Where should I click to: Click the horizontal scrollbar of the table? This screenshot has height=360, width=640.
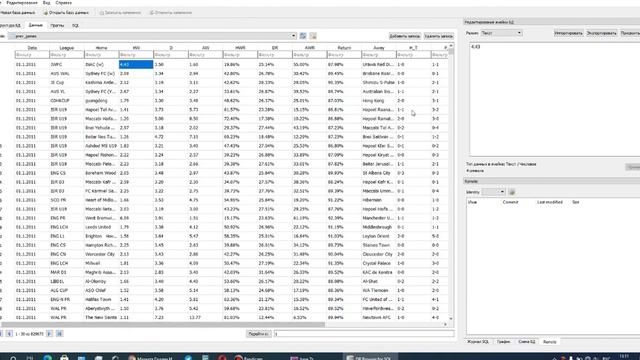163,324
